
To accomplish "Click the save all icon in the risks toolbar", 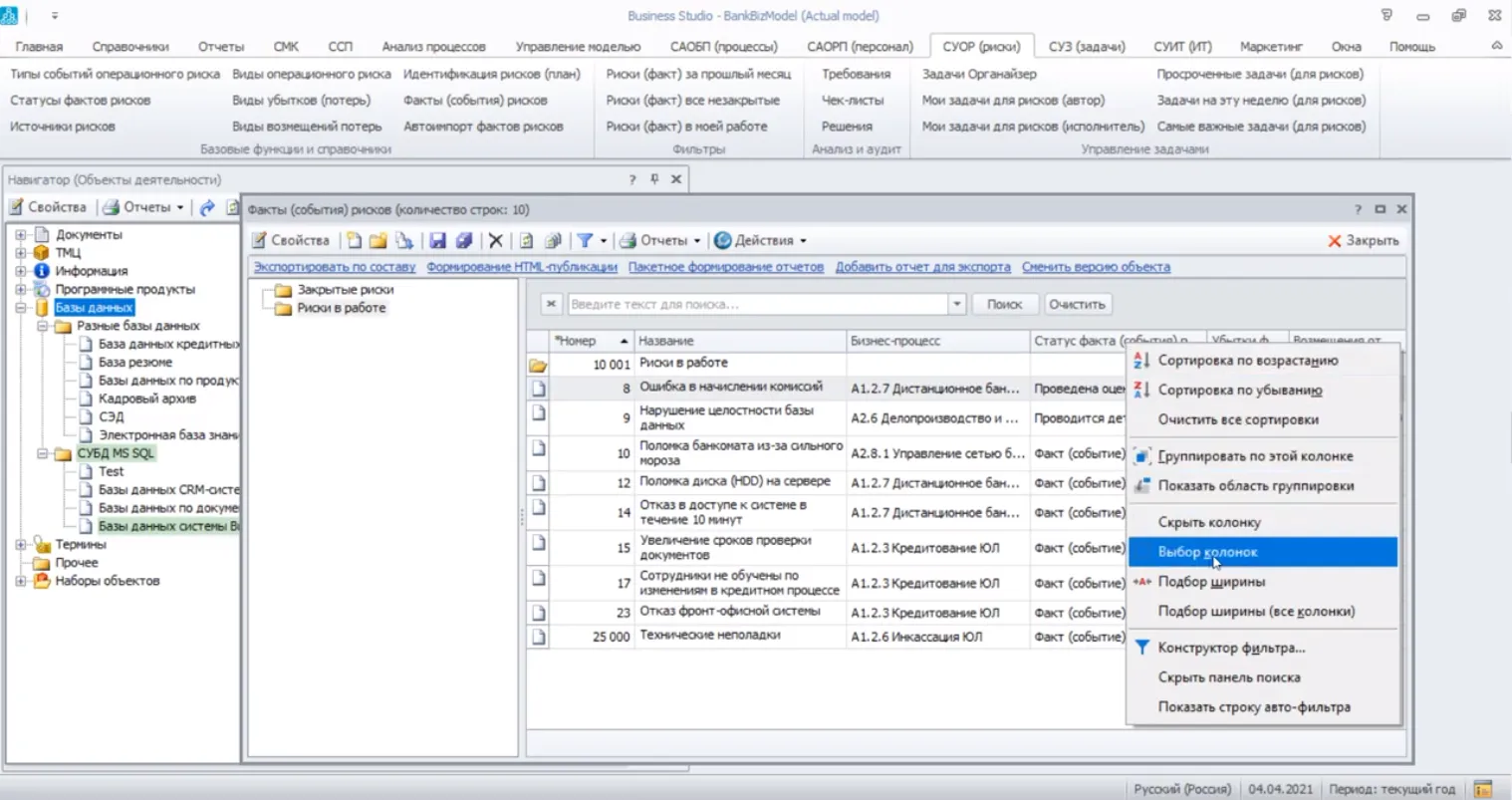I will click(x=463, y=240).
